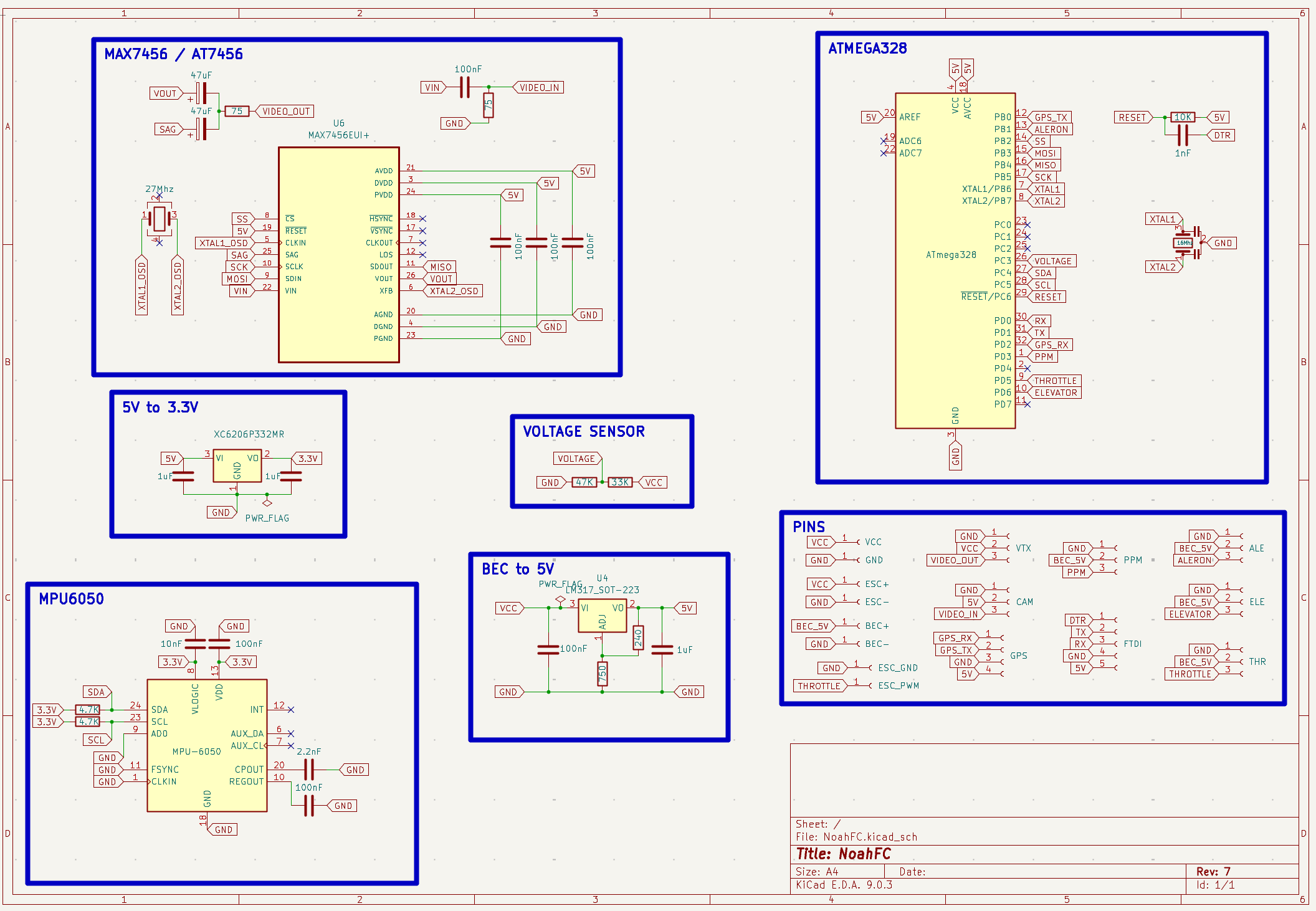Select the 47uF capacitor next to SAG label
The height and width of the screenshot is (911, 1316).
201,129
